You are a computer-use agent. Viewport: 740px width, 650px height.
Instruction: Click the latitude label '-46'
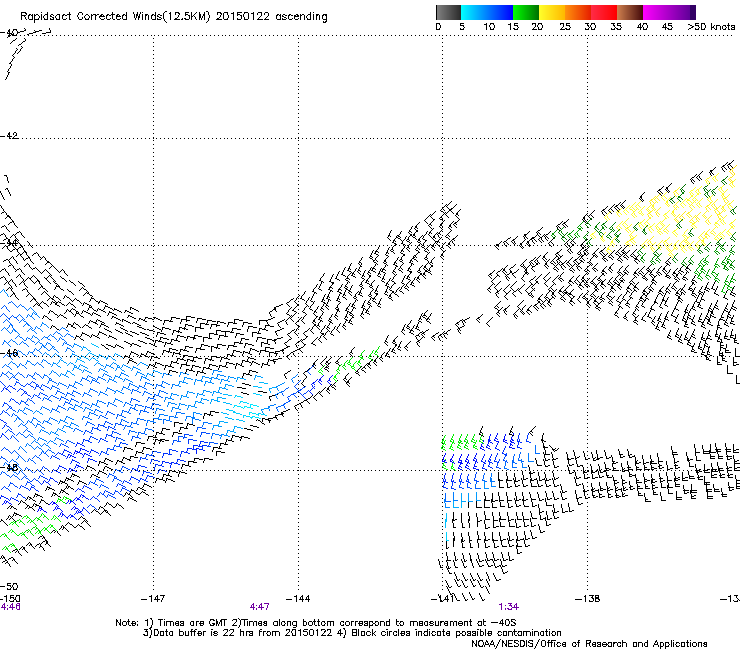point(9,354)
